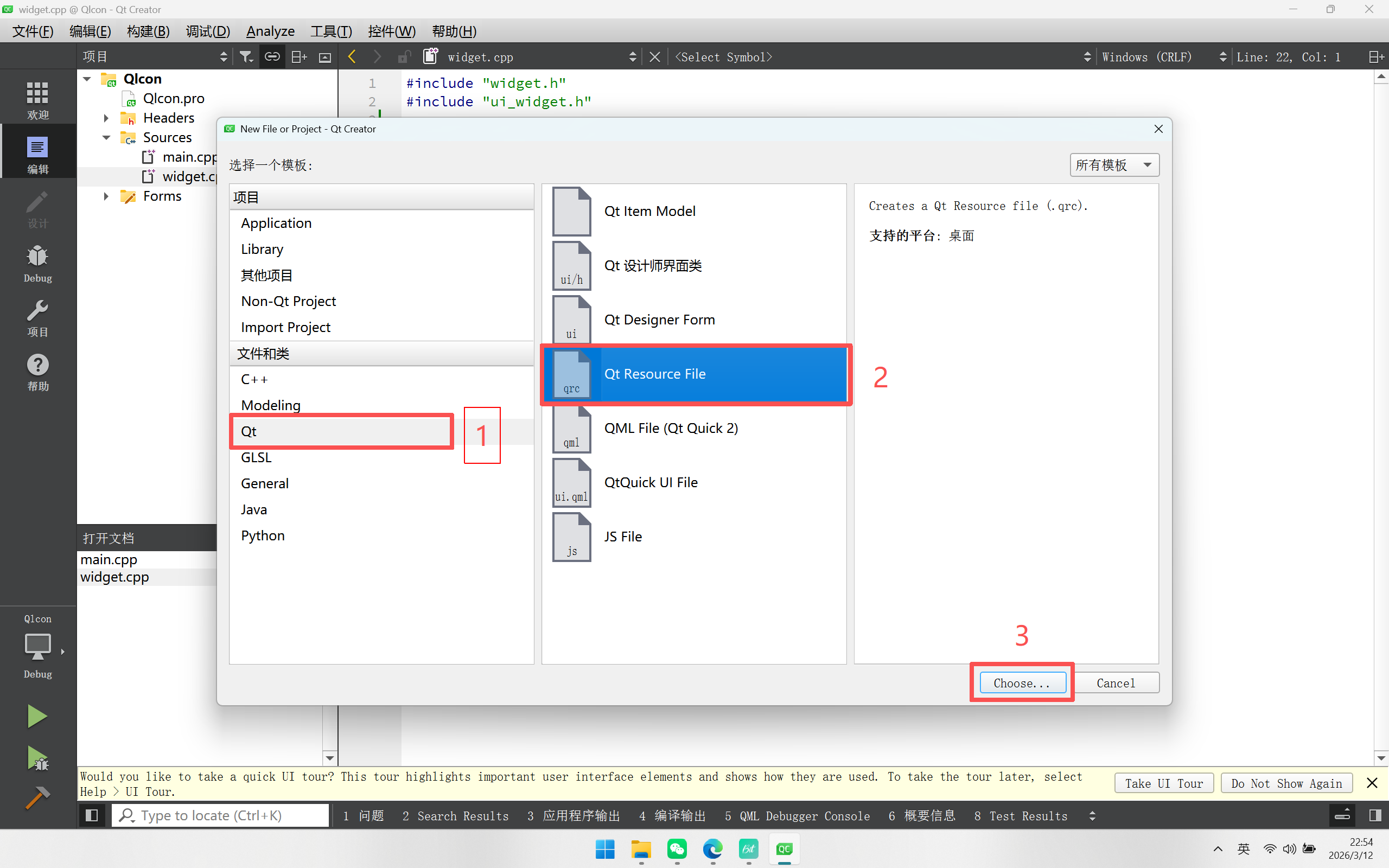Click the Take UI Tour button
This screenshot has width=1389, height=868.
(x=1163, y=783)
